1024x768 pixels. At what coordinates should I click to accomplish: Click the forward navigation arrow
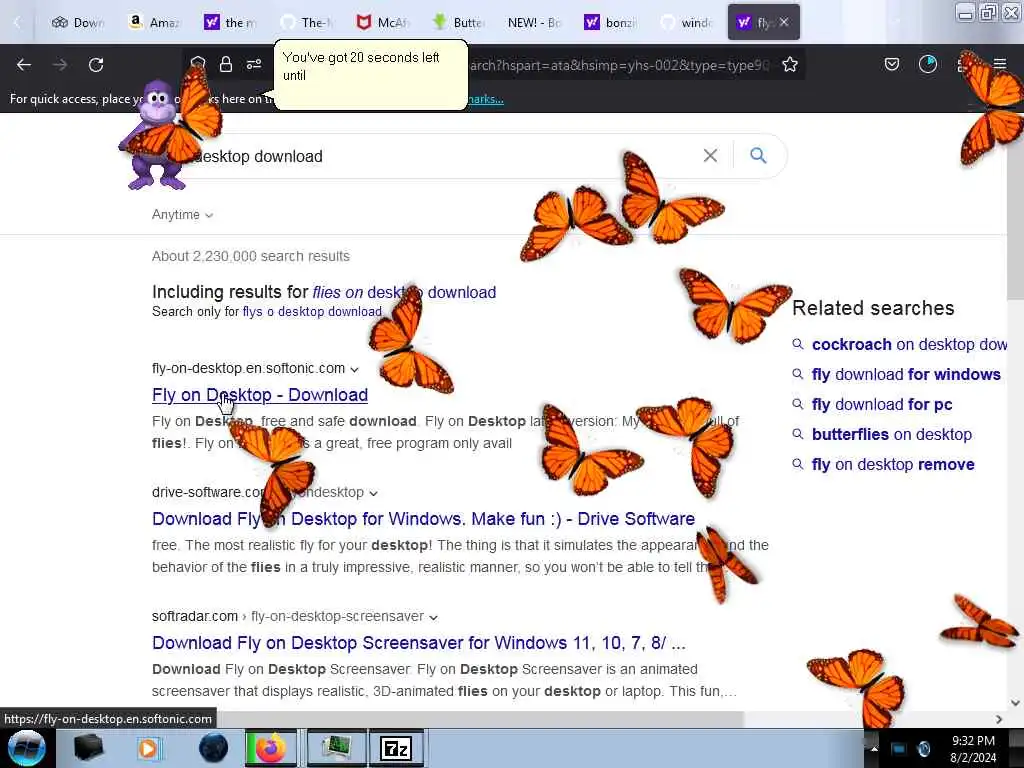(60, 65)
